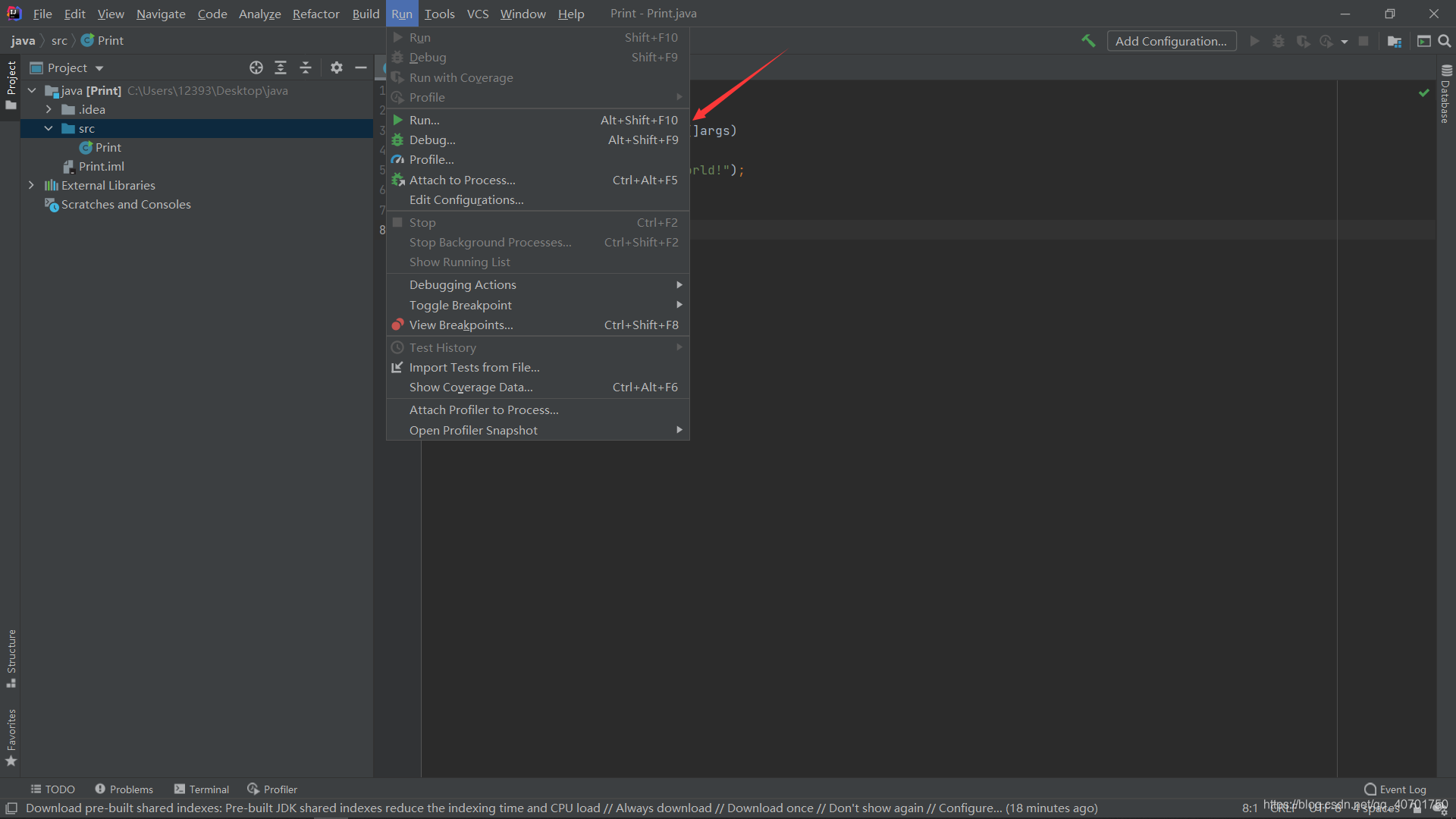Hide the Project panel with minus icon
Viewport: 1456px width, 819px height.
[361, 67]
